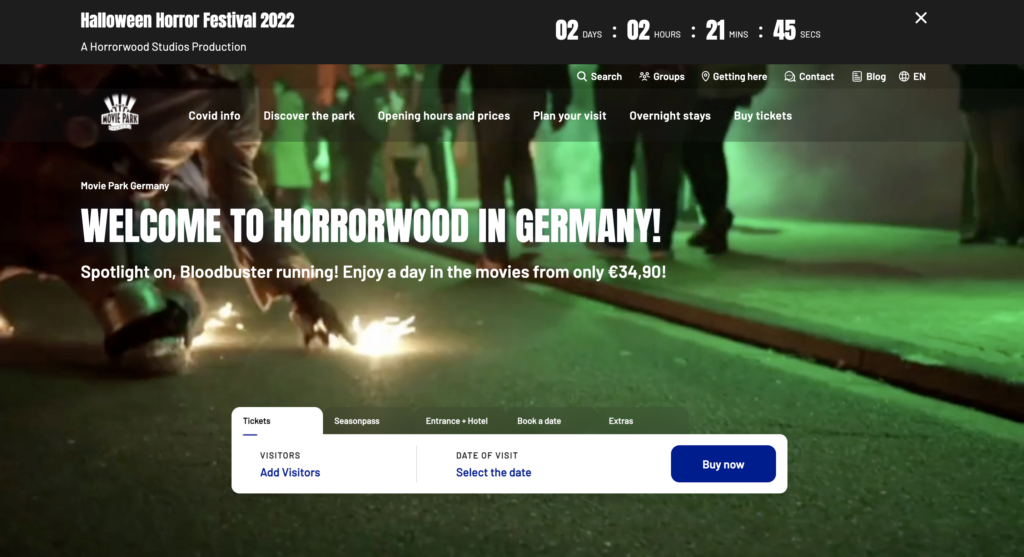The width and height of the screenshot is (1024, 557).
Task: Close the Halloween Horror Festival banner
Action: pyautogui.click(x=921, y=18)
